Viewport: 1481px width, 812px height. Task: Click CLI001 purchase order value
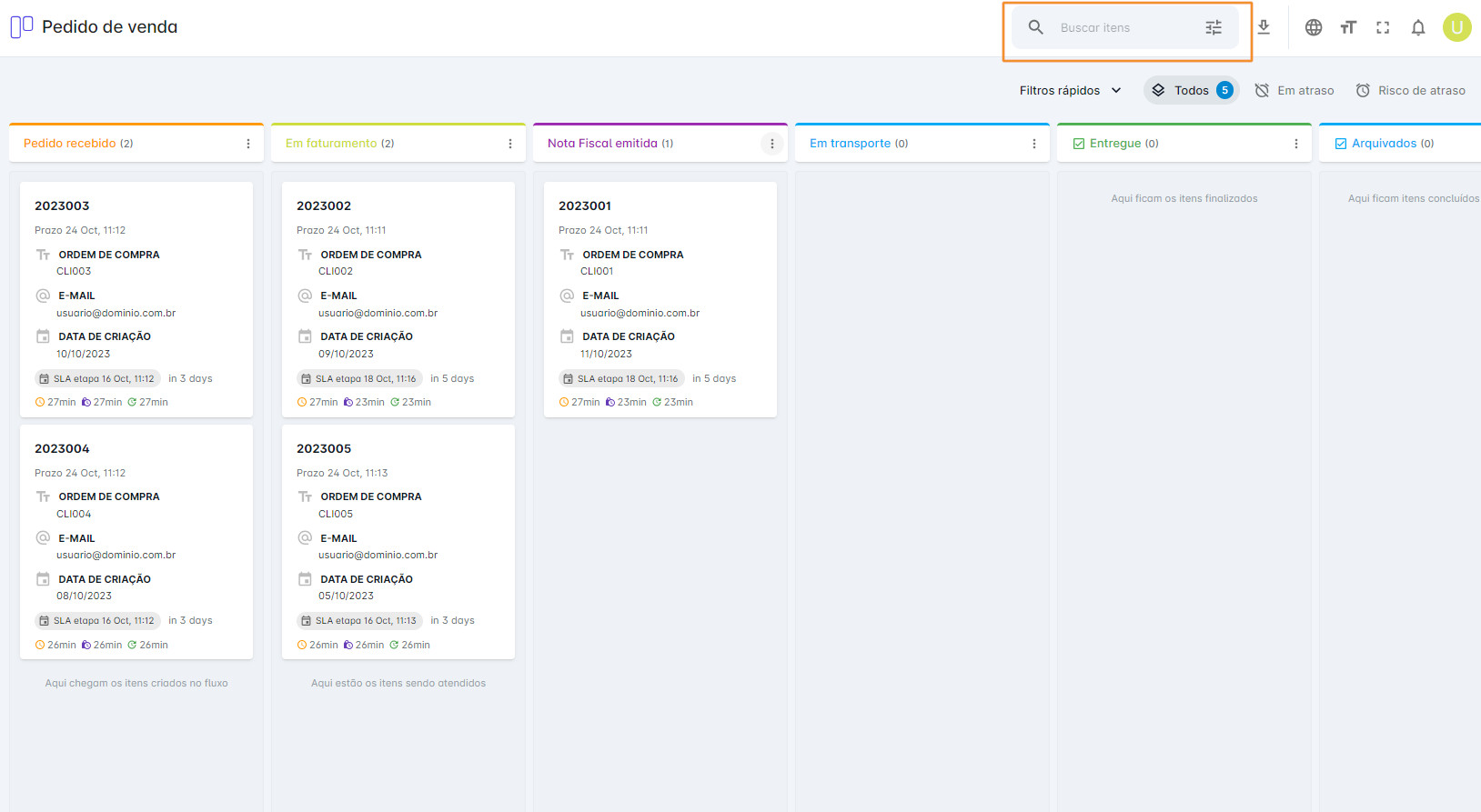(x=597, y=271)
